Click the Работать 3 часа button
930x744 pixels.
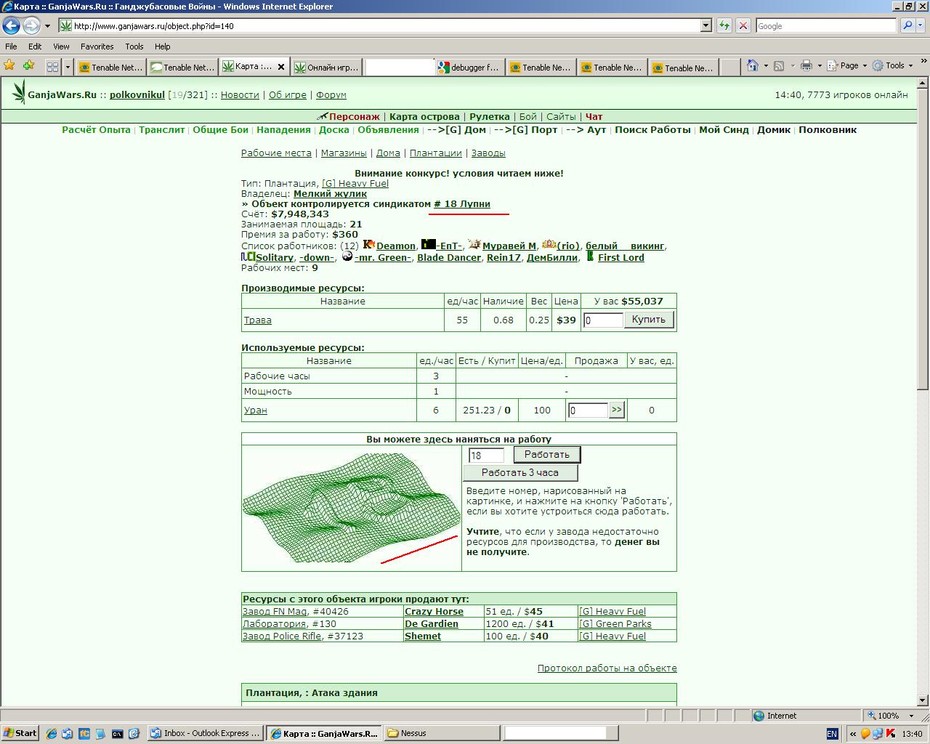[520, 473]
